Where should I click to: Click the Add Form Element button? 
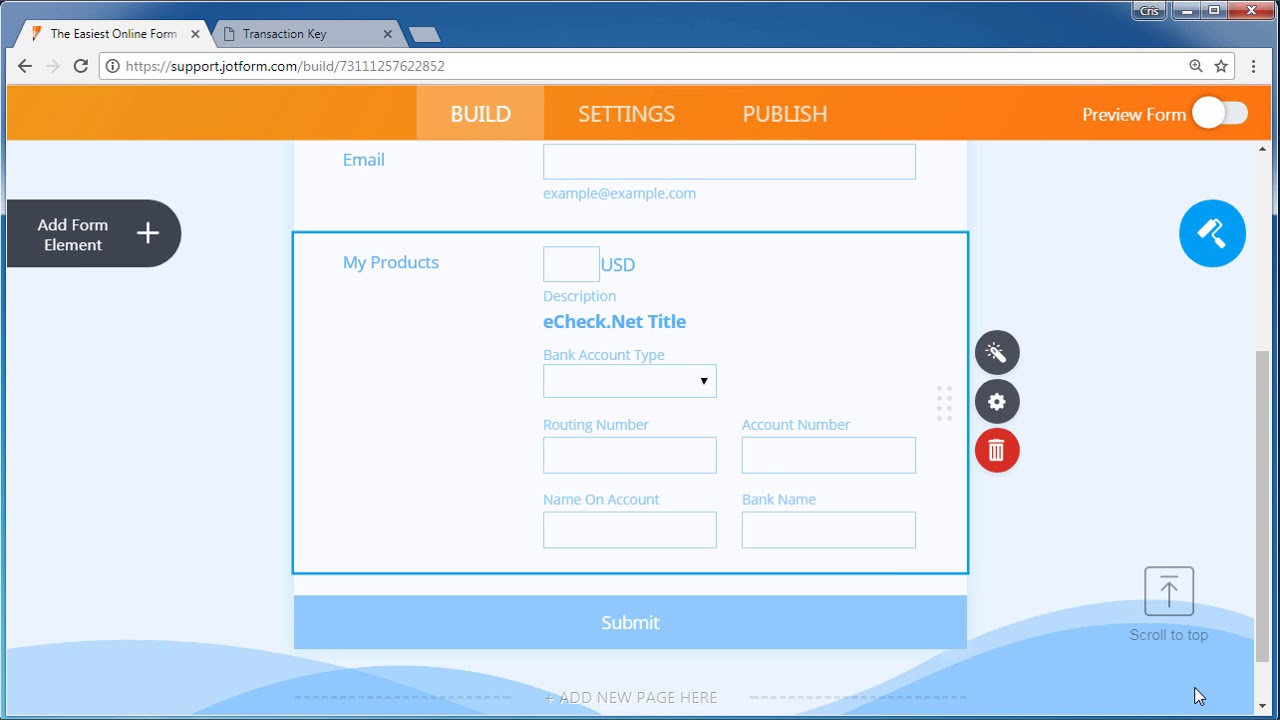click(93, 233)
